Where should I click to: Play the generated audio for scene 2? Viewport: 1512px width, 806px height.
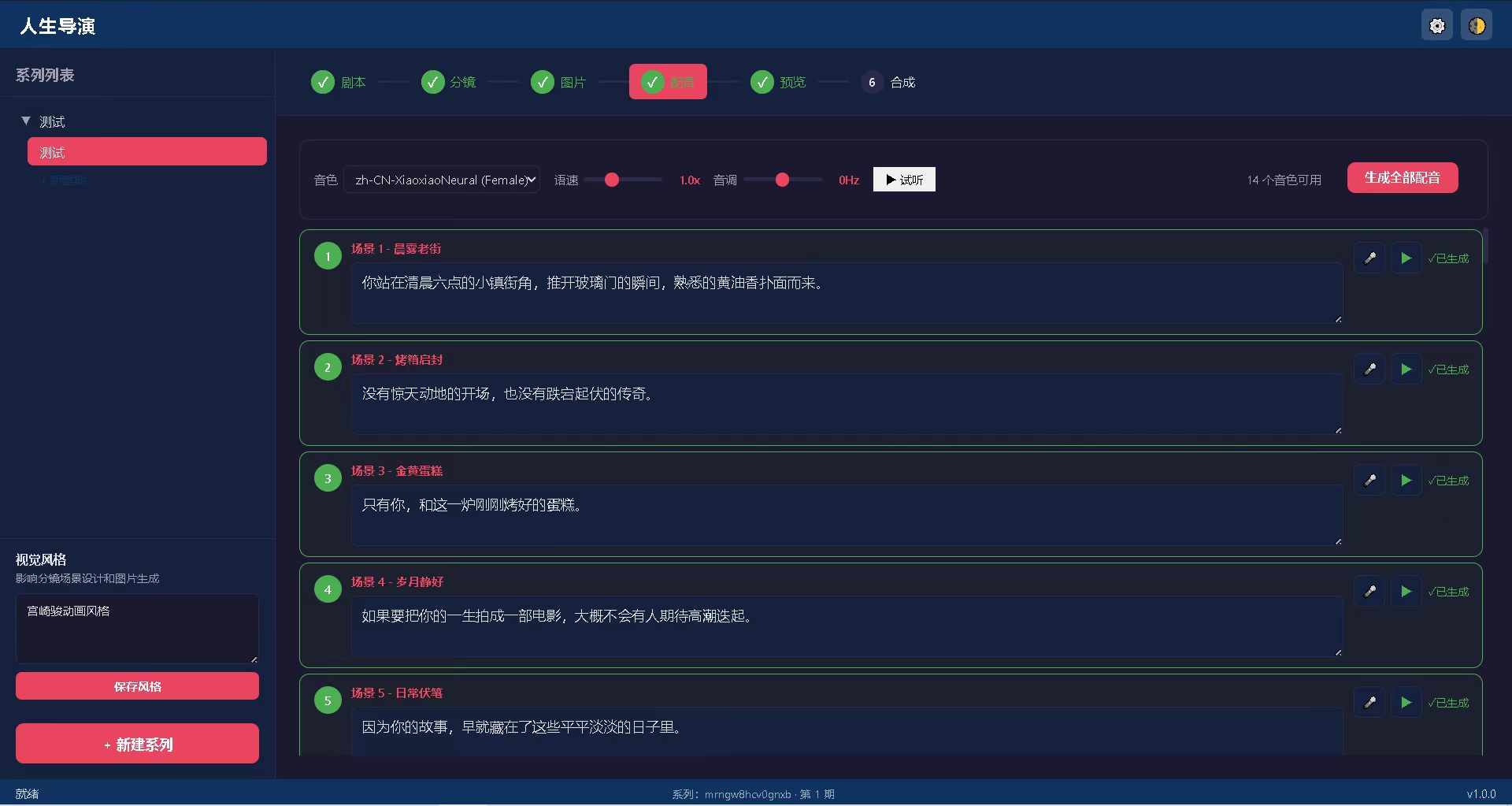(1406, 370)
